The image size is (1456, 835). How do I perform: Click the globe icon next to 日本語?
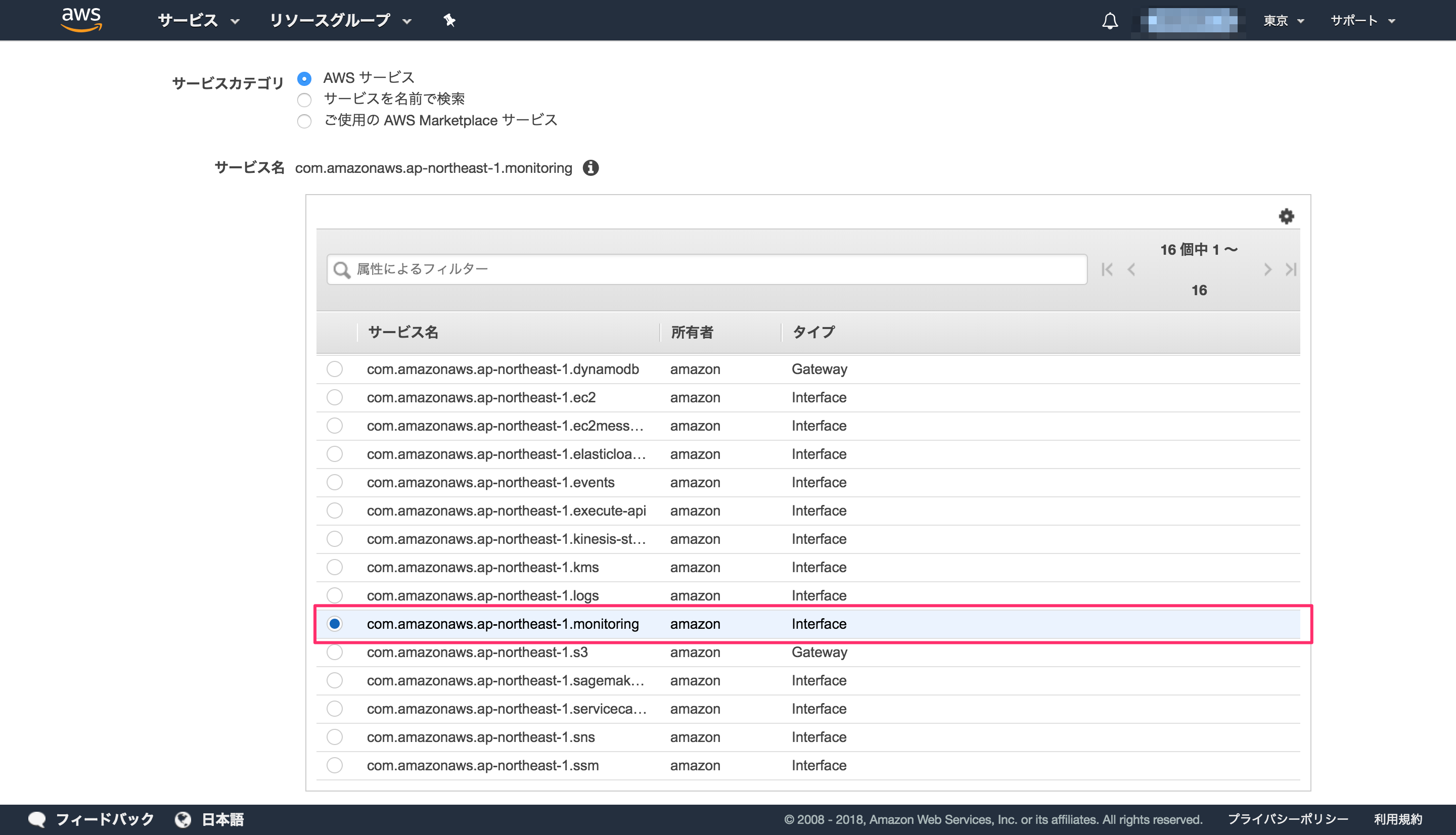(183, 819)
